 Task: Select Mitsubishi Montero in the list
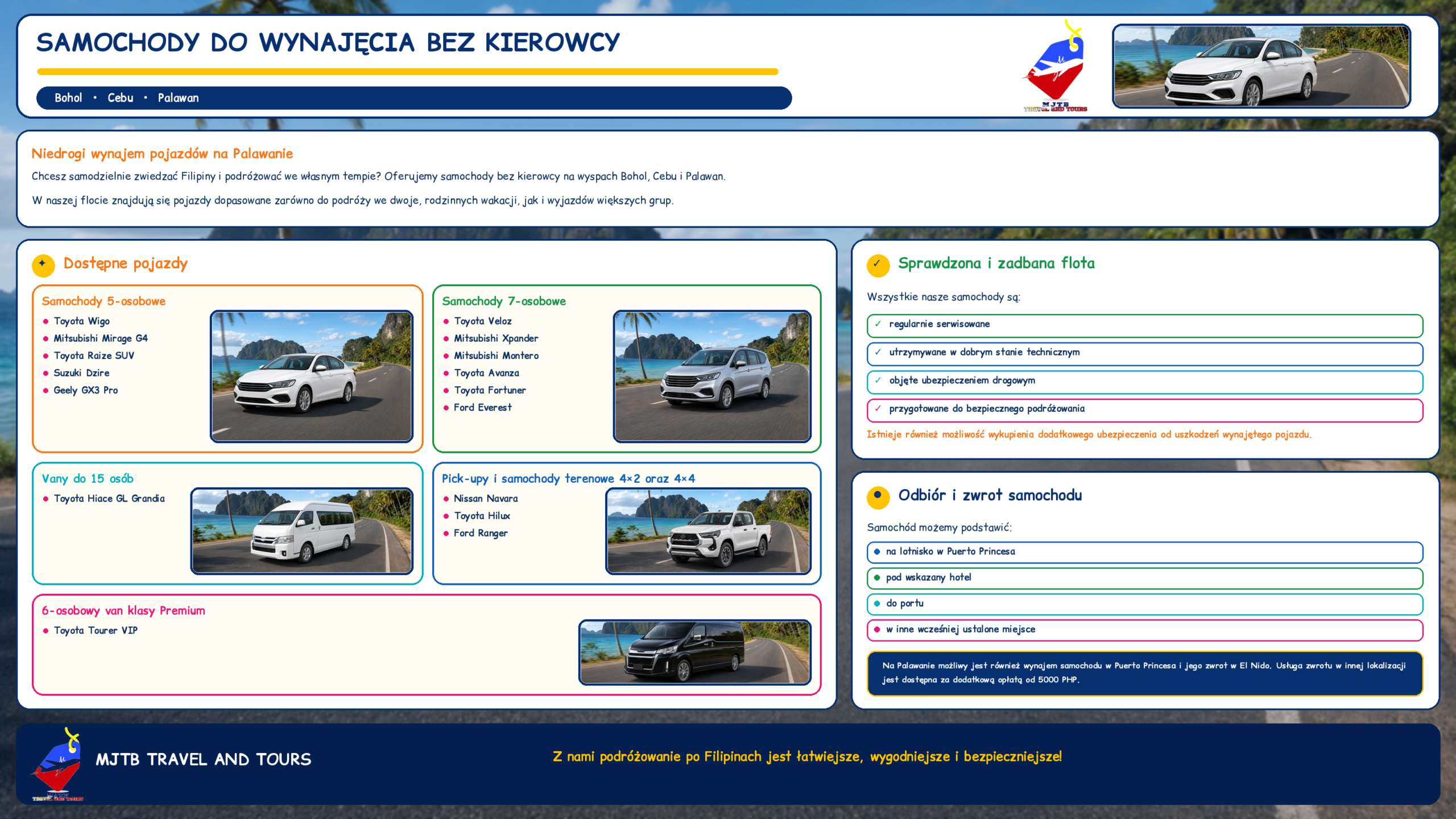click(497, 356)
